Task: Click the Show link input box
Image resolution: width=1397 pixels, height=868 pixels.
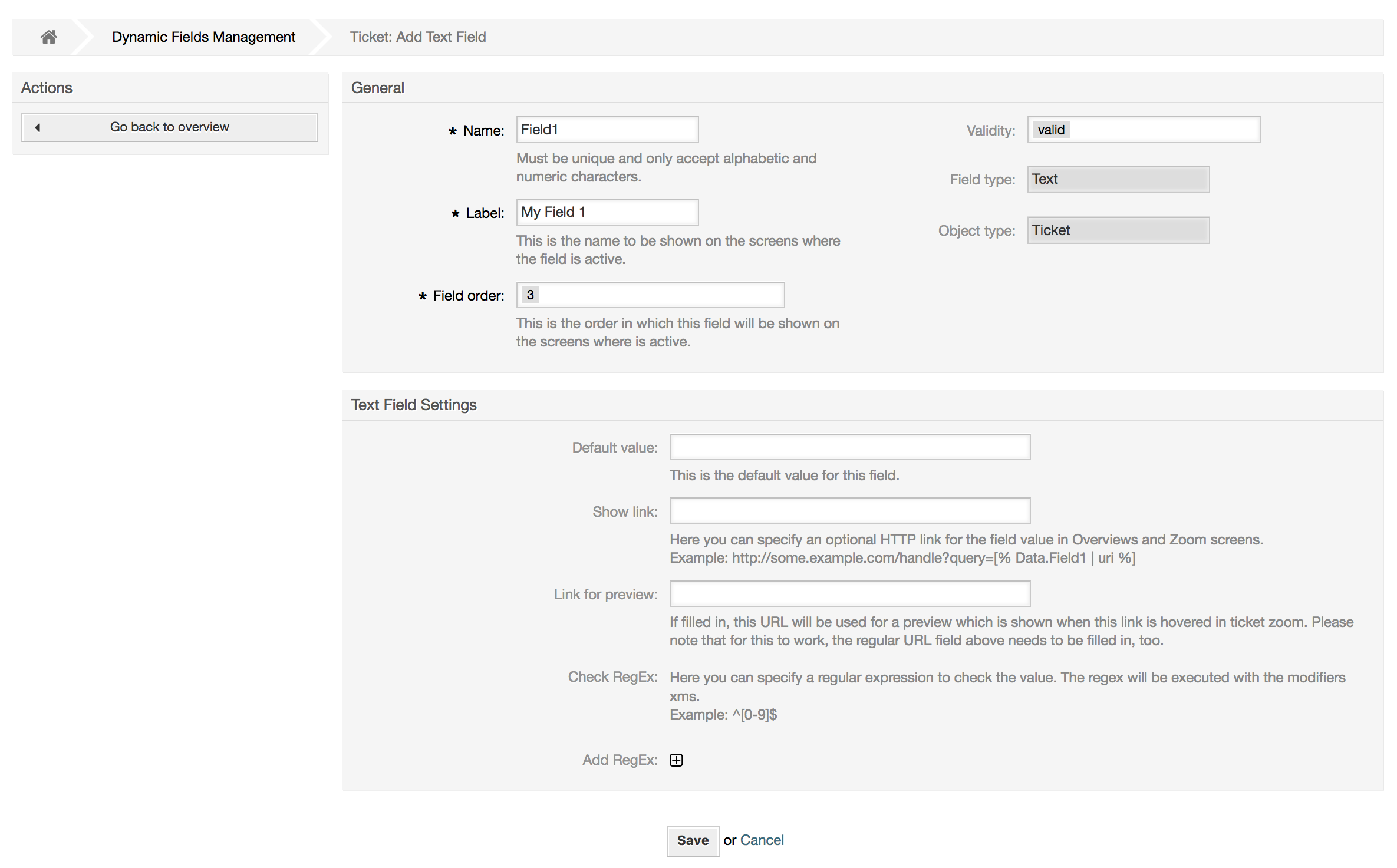Action: 849,511
